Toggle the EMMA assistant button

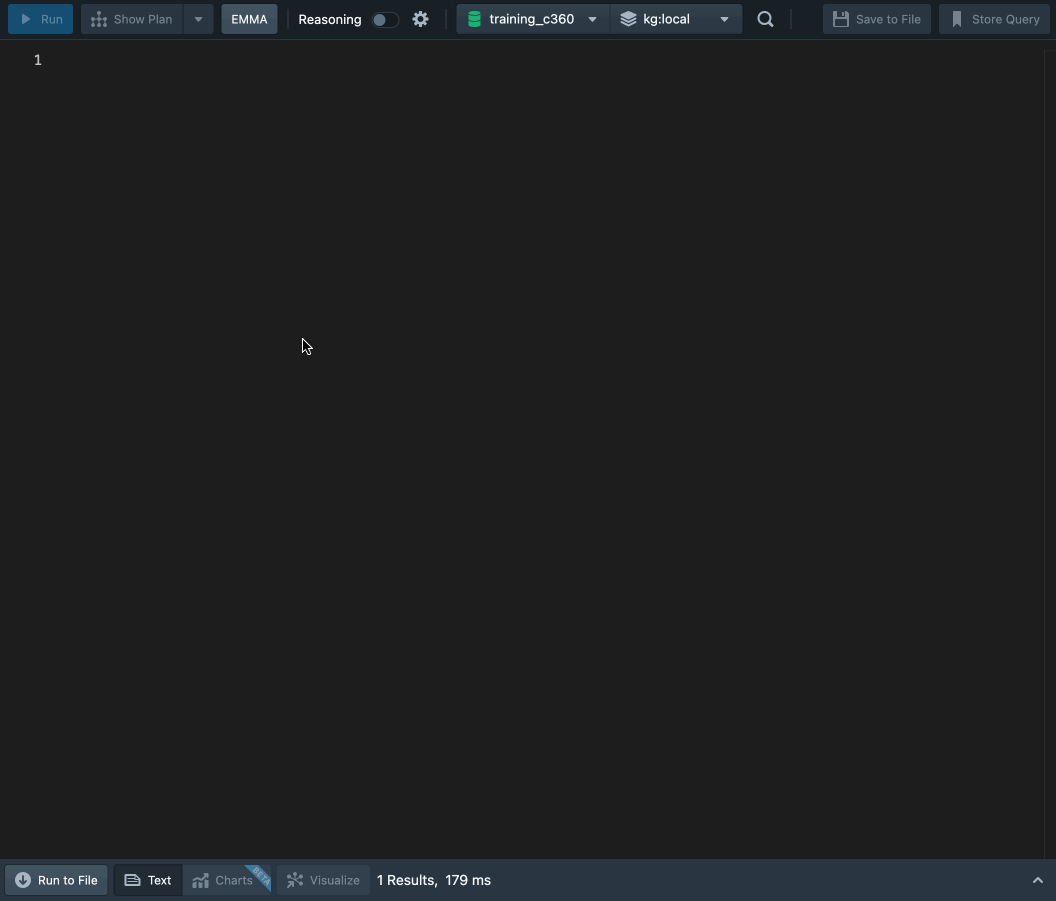[249, 19]
